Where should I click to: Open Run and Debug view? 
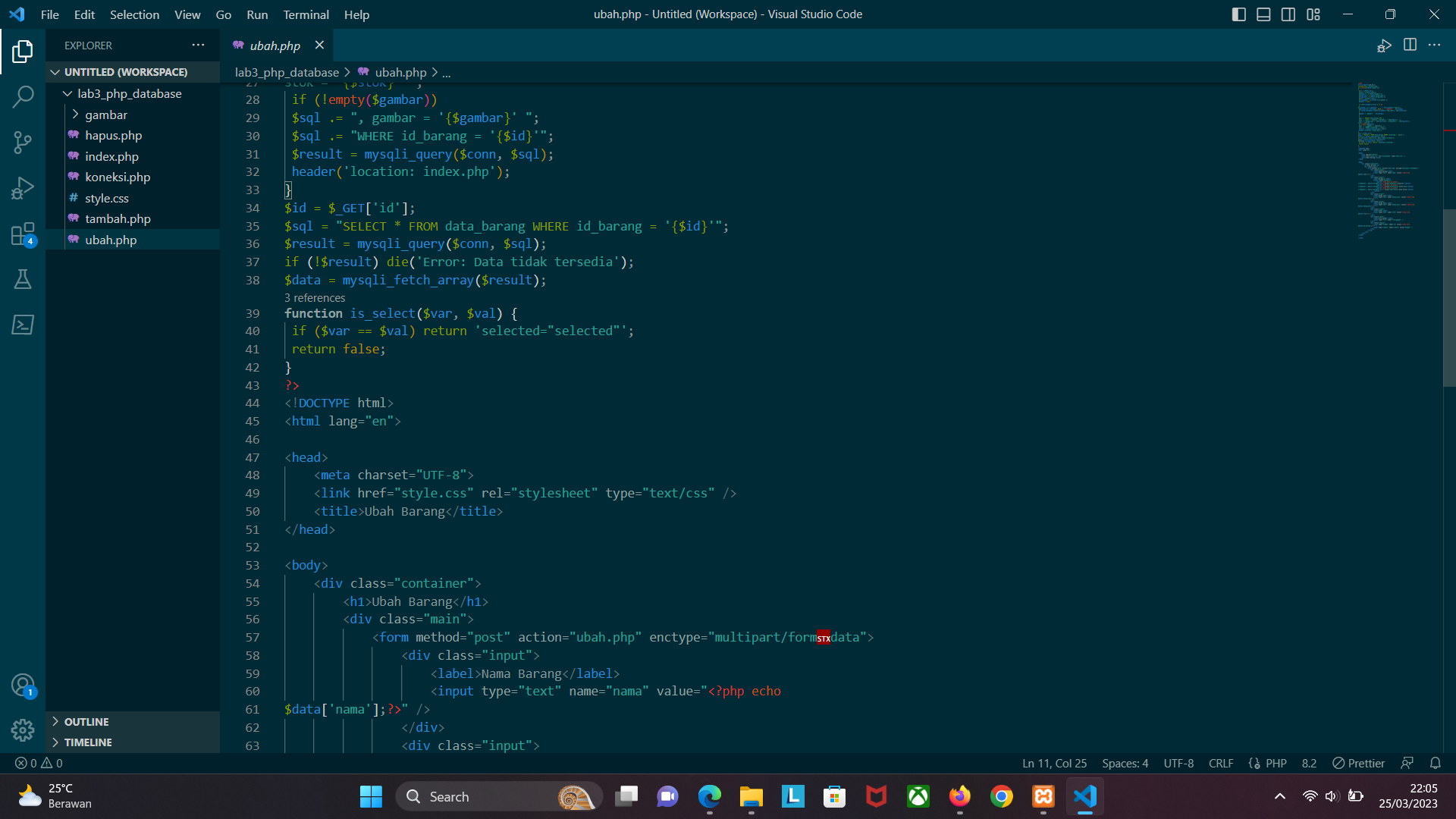(x=23, y=188)
